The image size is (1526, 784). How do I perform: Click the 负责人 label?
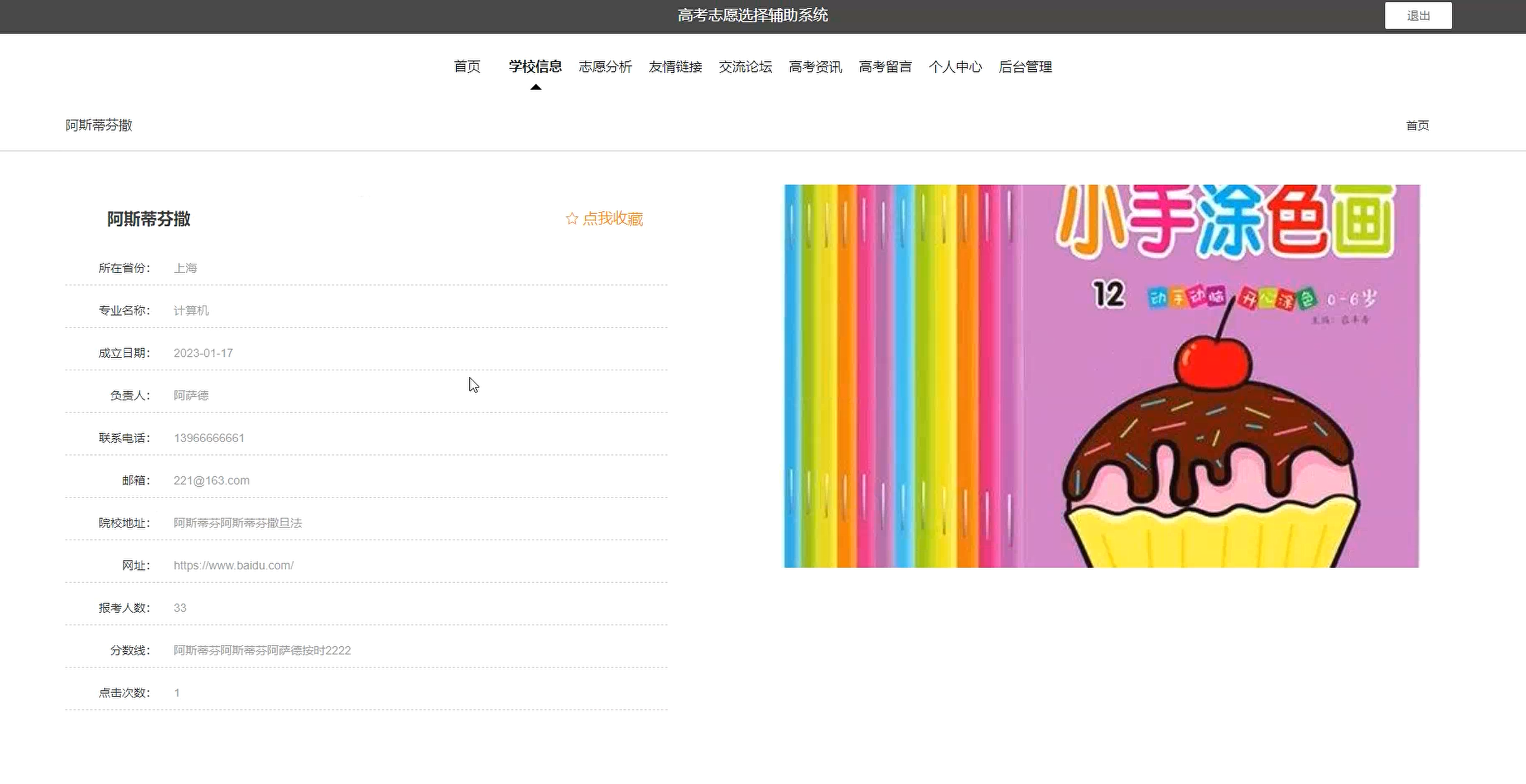(x=130, y=395)
